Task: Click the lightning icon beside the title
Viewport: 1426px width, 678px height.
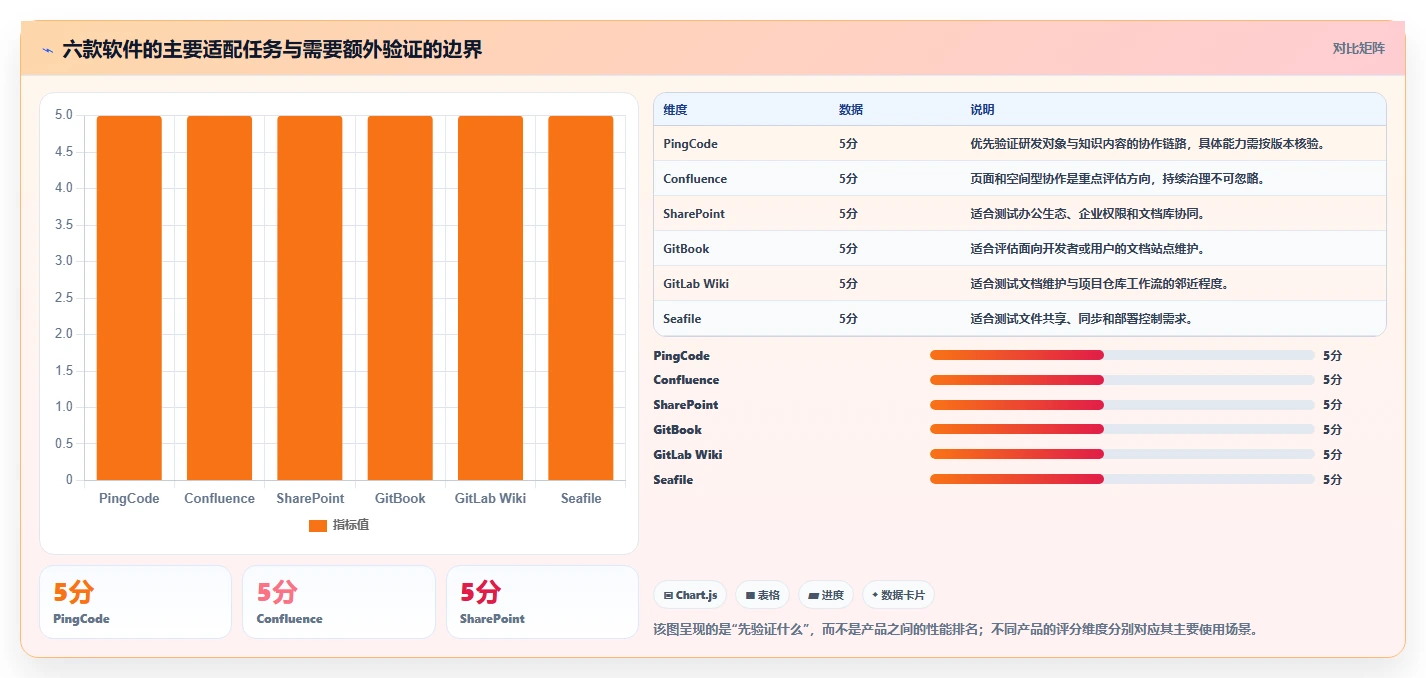Action: [x=47, y=49]
